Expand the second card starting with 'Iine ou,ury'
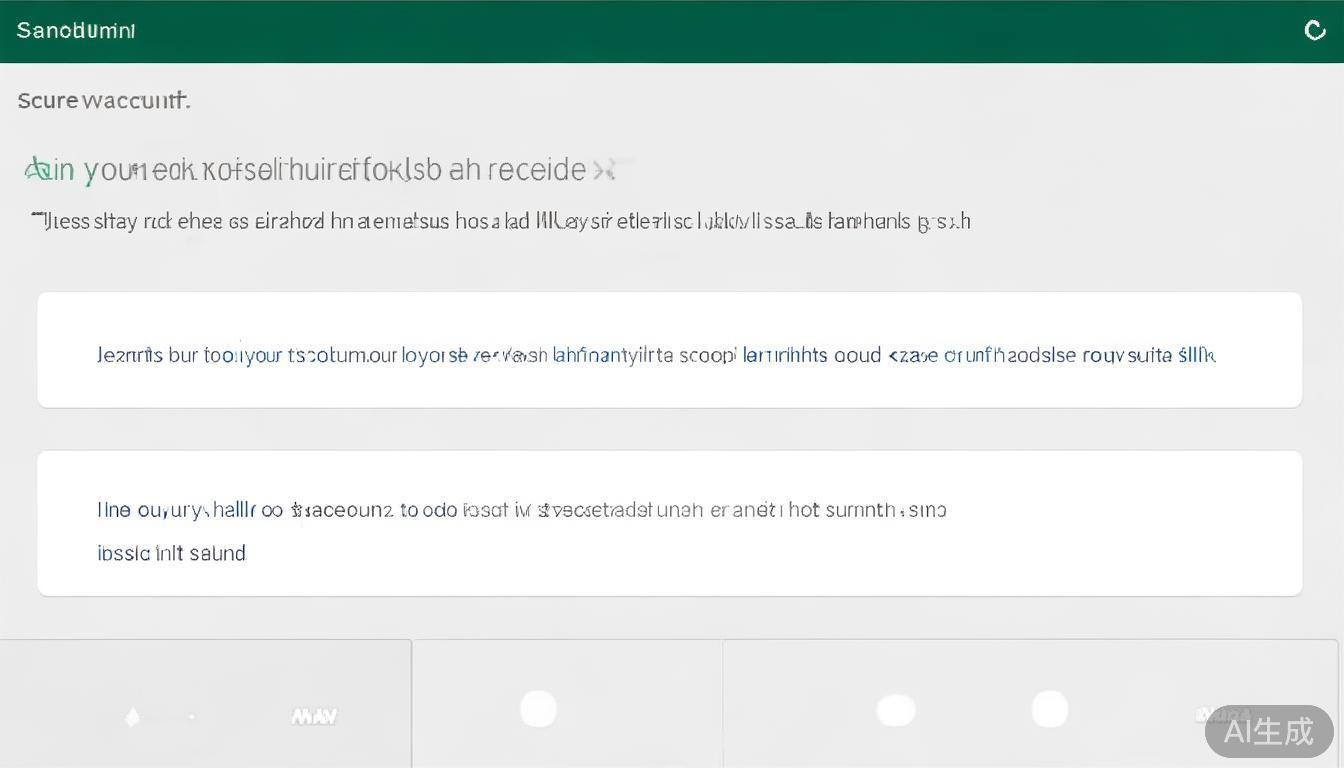Image resolution: width=1344 pixels, height=768 pixels. 669,523
